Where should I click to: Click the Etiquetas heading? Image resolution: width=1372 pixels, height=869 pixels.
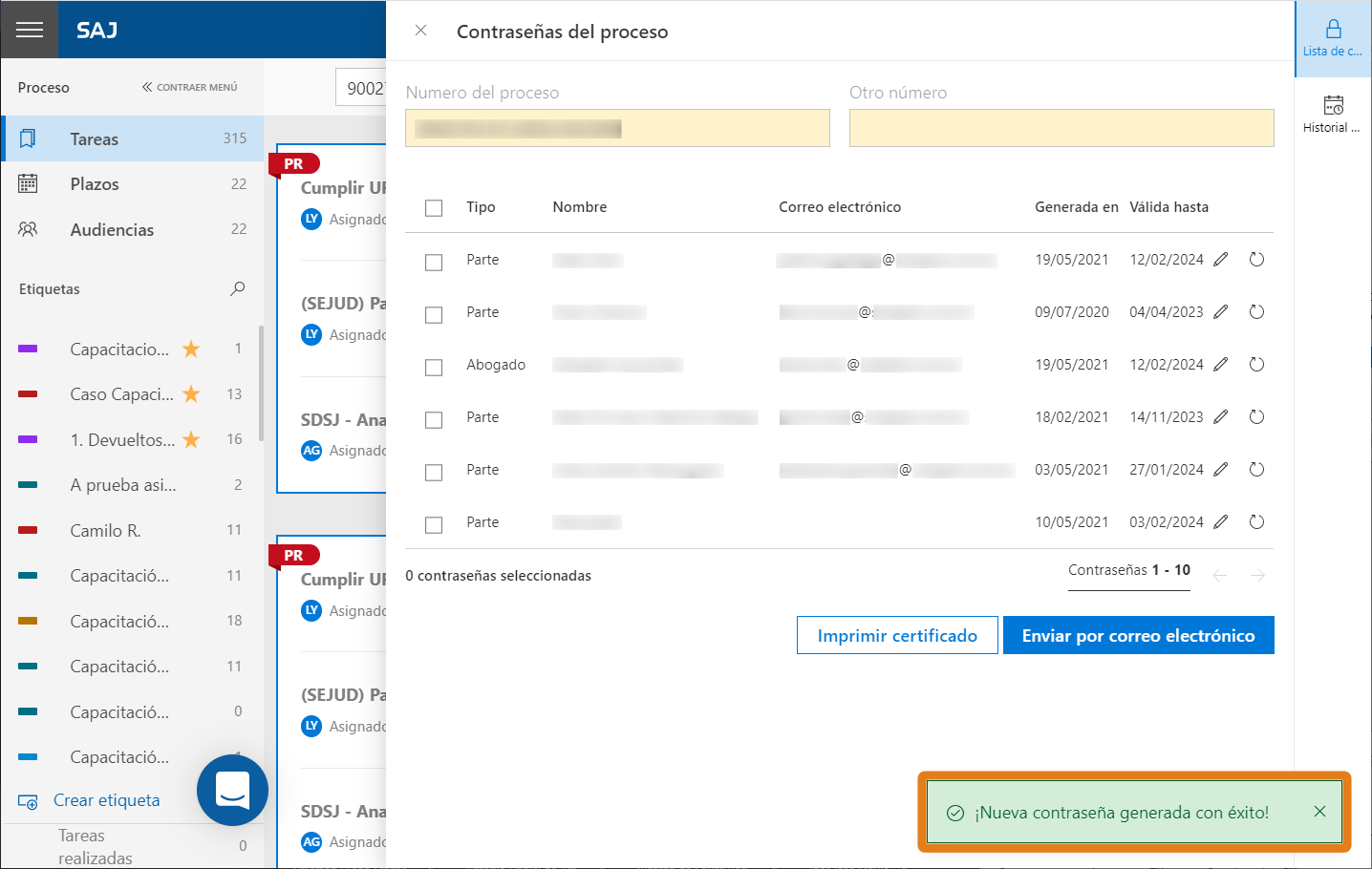[50, 289]
